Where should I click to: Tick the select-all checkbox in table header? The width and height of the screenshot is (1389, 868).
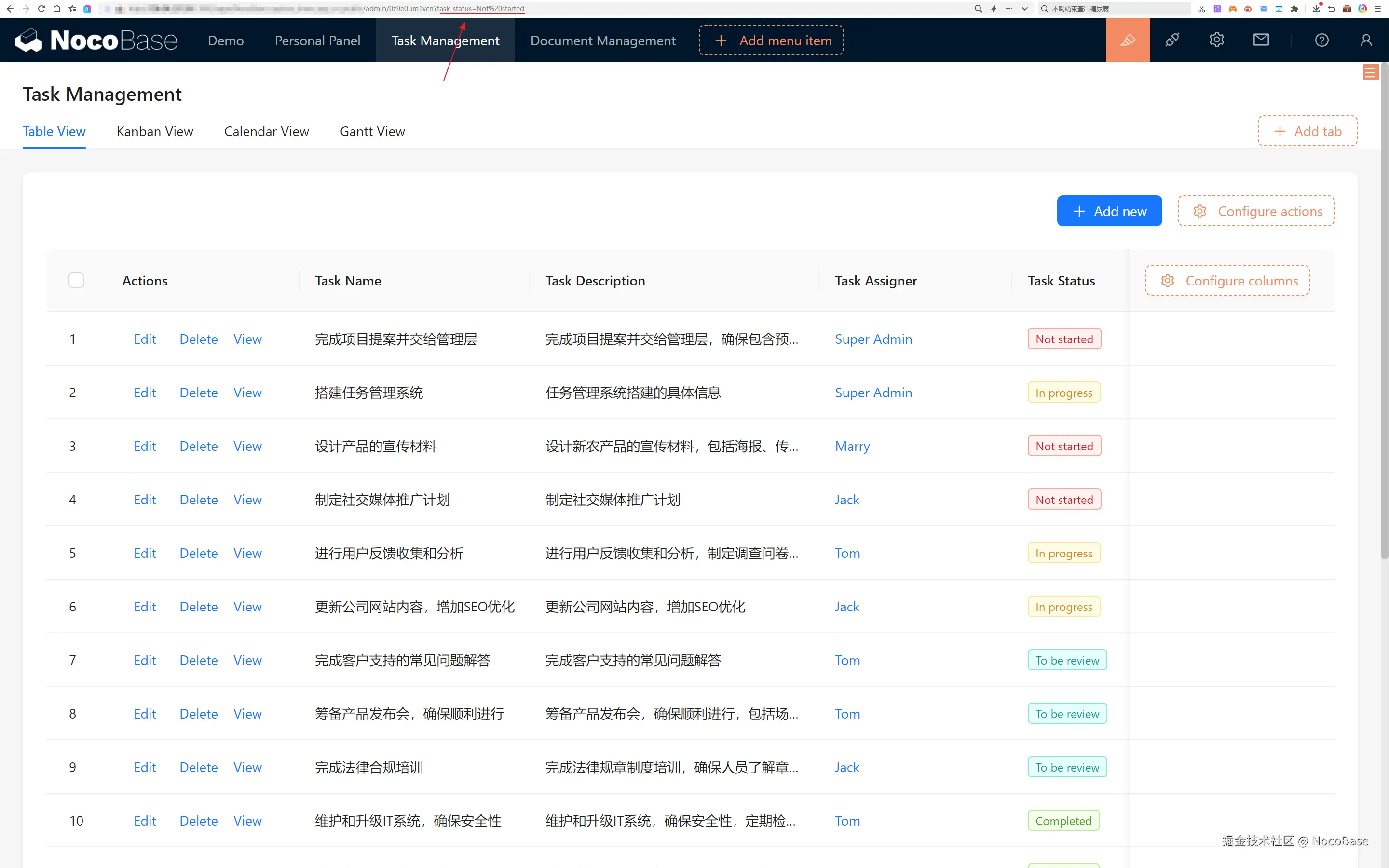click(76, 280)
